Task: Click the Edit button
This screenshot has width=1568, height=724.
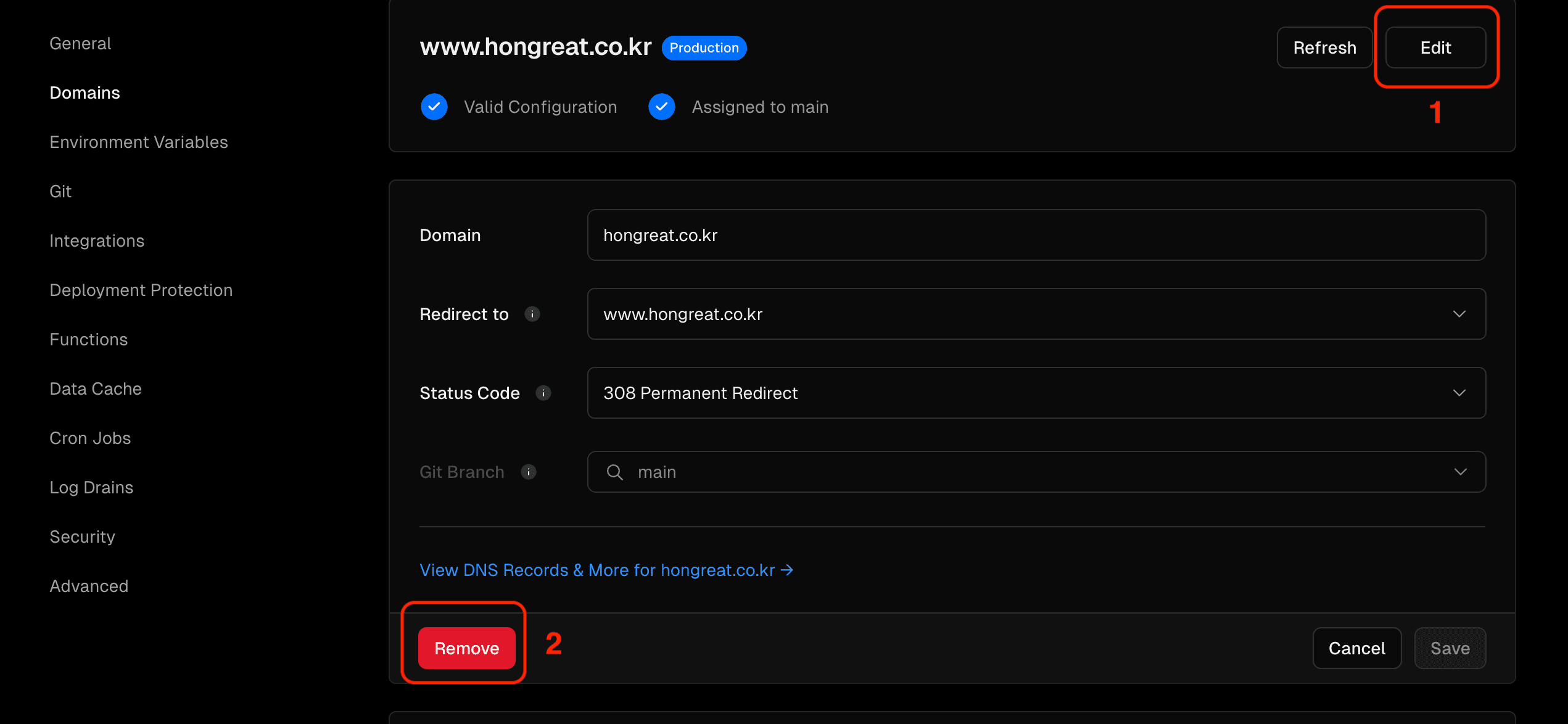Action: click(1435, 48)
